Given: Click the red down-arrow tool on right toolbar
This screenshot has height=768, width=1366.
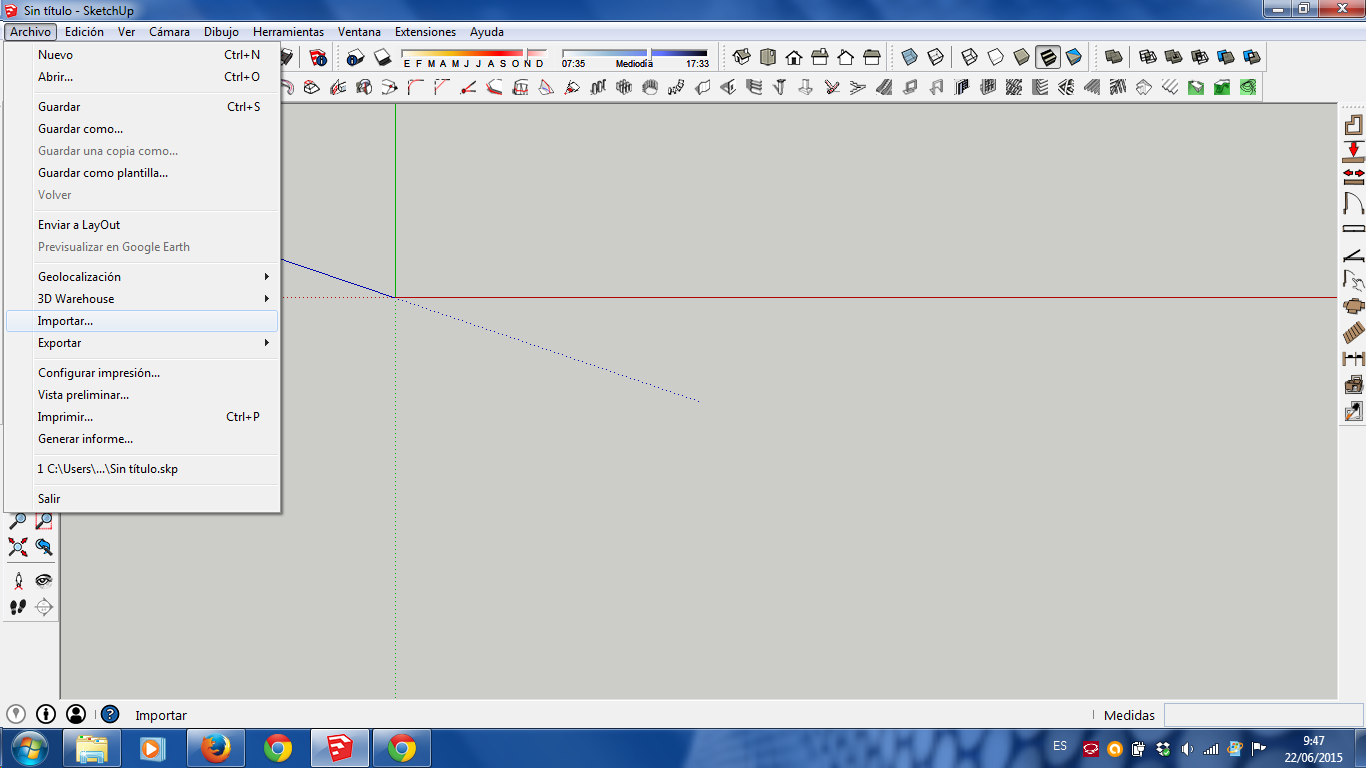Looking at the screenshot, I should point(1353,151).
